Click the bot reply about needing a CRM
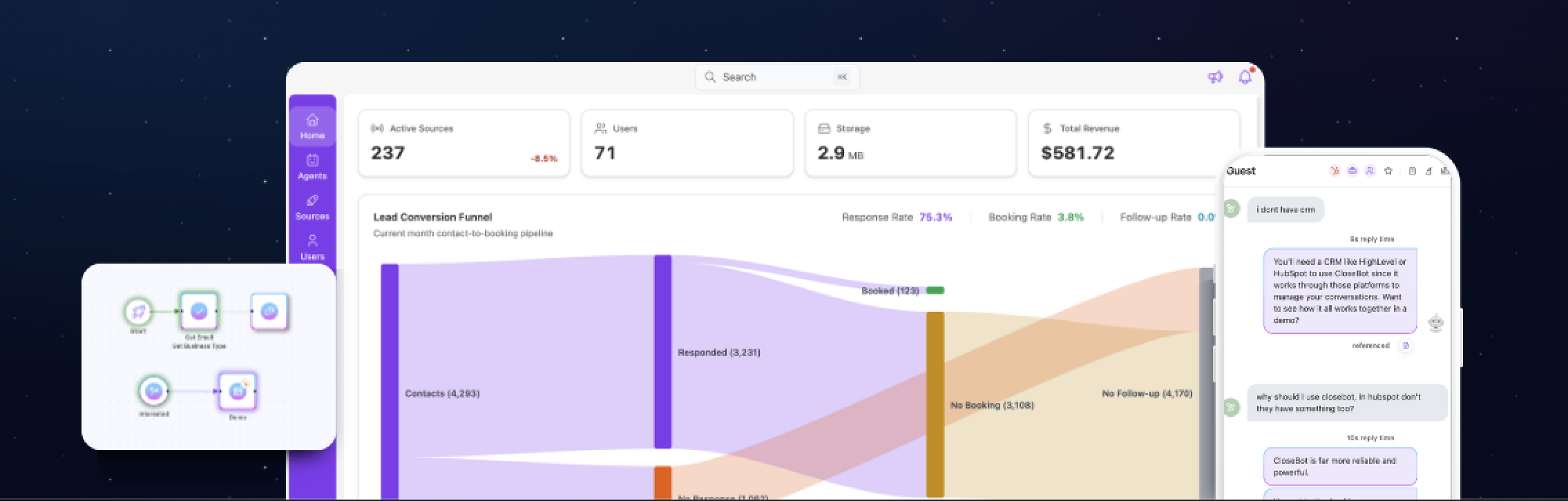 click(x=1340, y=291)
